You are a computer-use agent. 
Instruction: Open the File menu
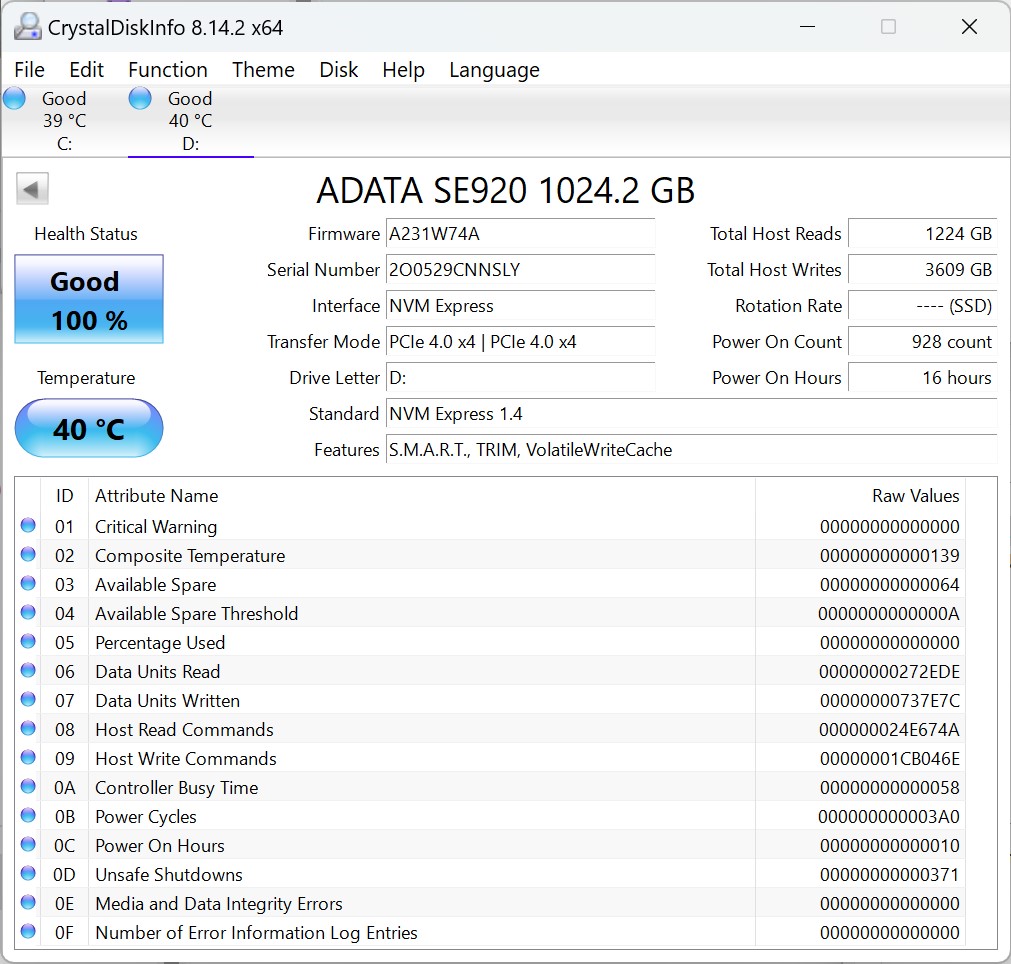click(30, 70)
